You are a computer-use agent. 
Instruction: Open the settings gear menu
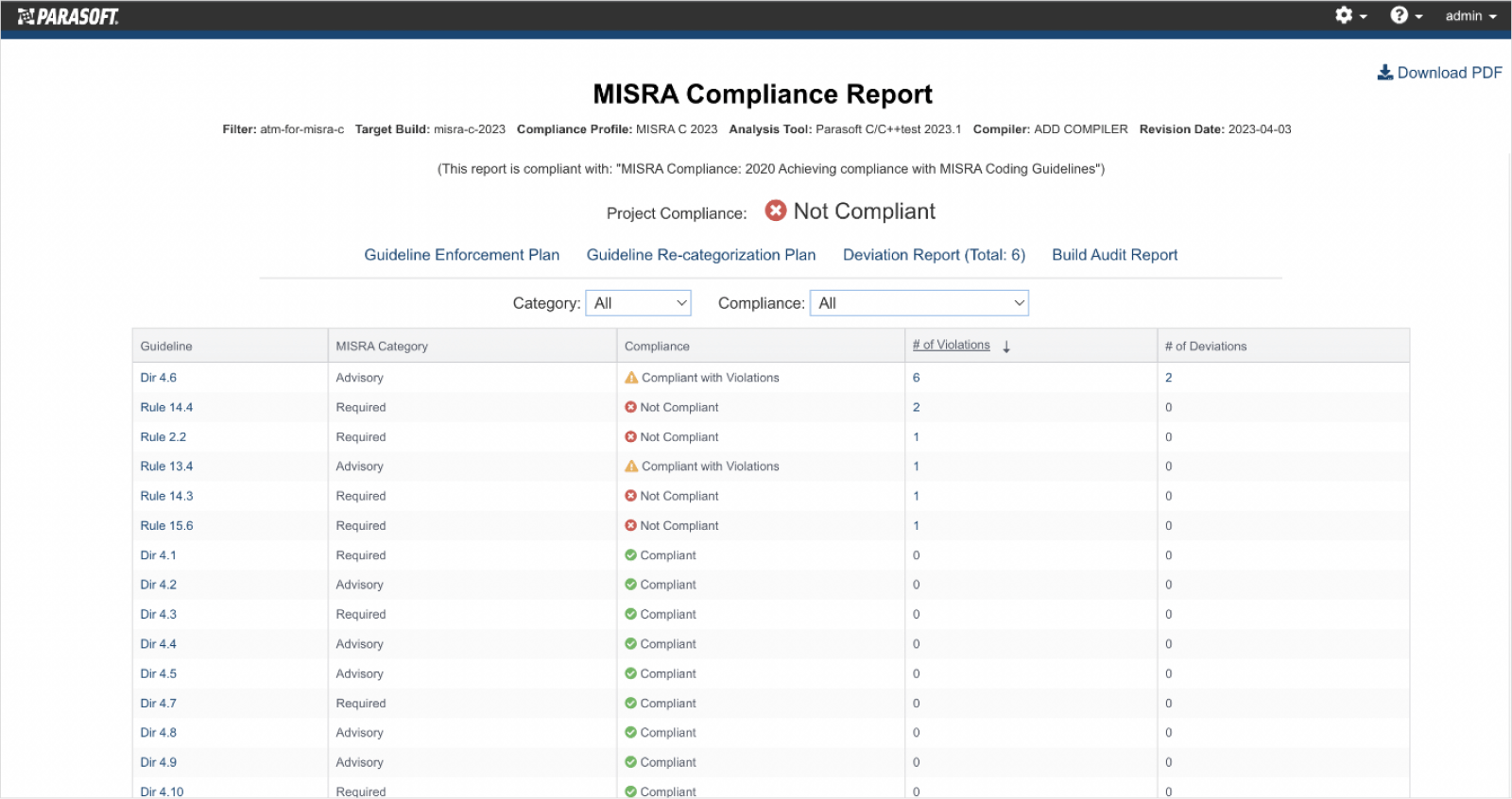pyautogui.click(x=1344, y=15)
